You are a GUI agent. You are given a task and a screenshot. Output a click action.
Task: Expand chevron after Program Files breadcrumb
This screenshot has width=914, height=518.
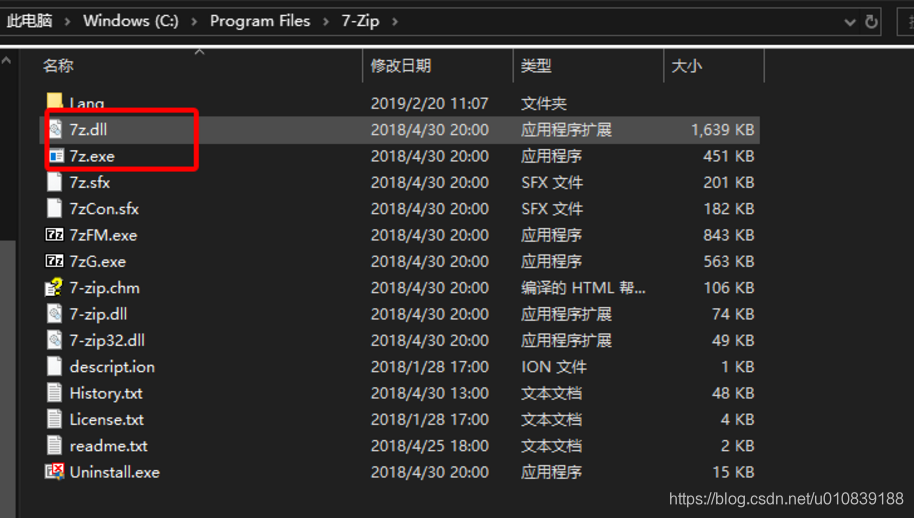point(326,22)
